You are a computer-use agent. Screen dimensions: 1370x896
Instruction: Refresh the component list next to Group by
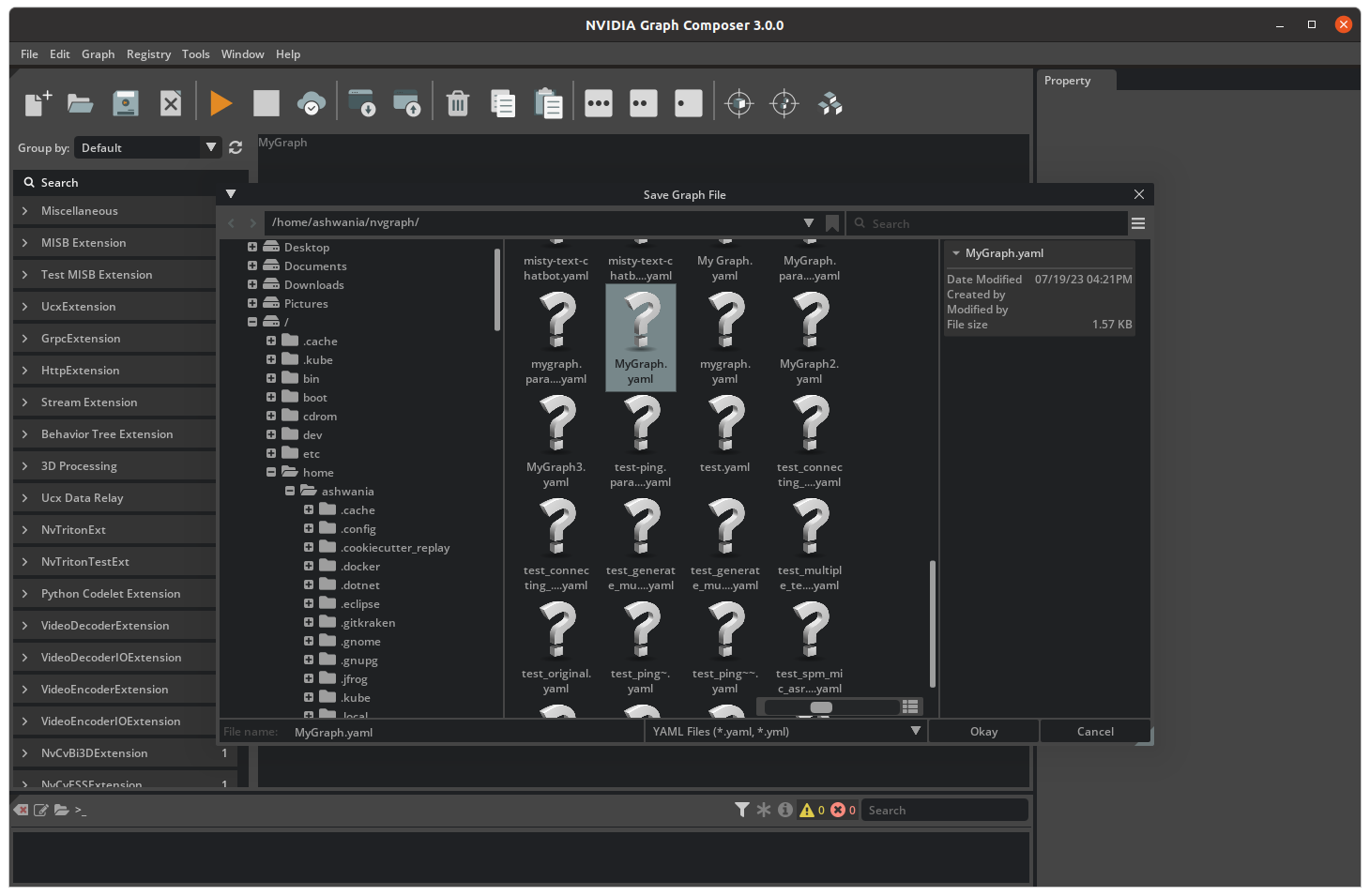pyautogui.click(x=236, y=147)
